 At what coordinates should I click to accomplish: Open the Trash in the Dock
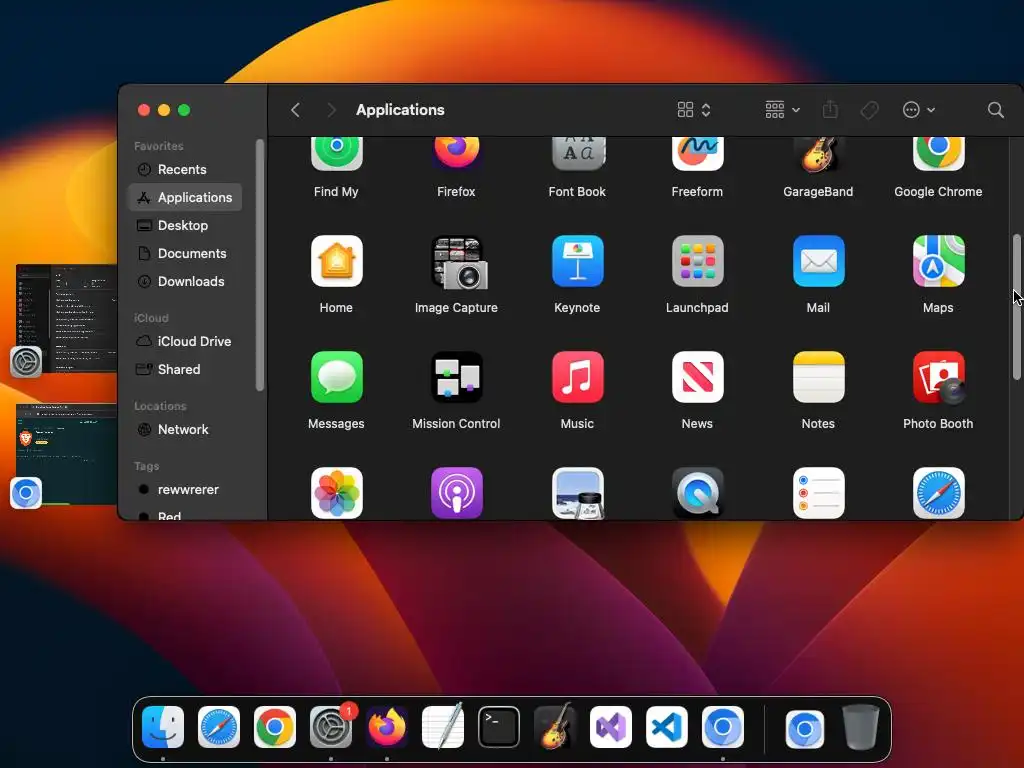[x=861, y=727]
